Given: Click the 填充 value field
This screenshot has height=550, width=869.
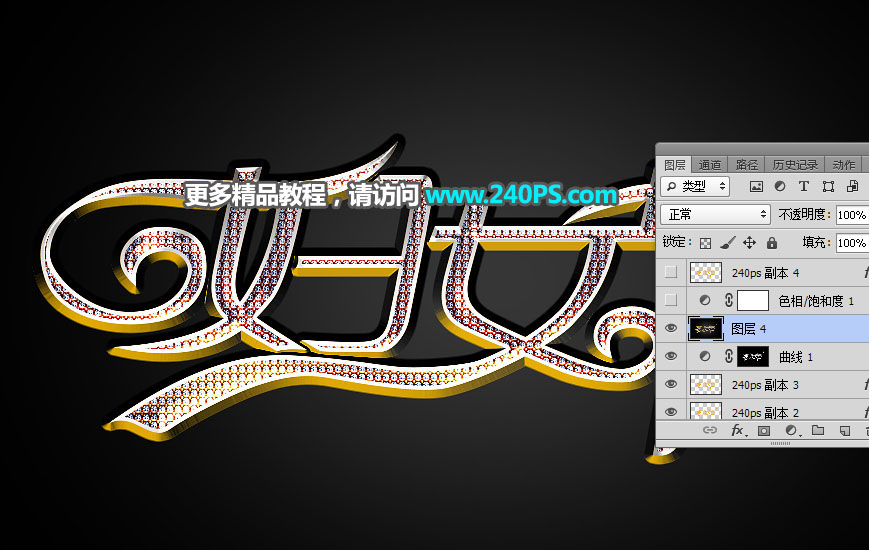Looking at the screenshot, I should pos(852,243).
